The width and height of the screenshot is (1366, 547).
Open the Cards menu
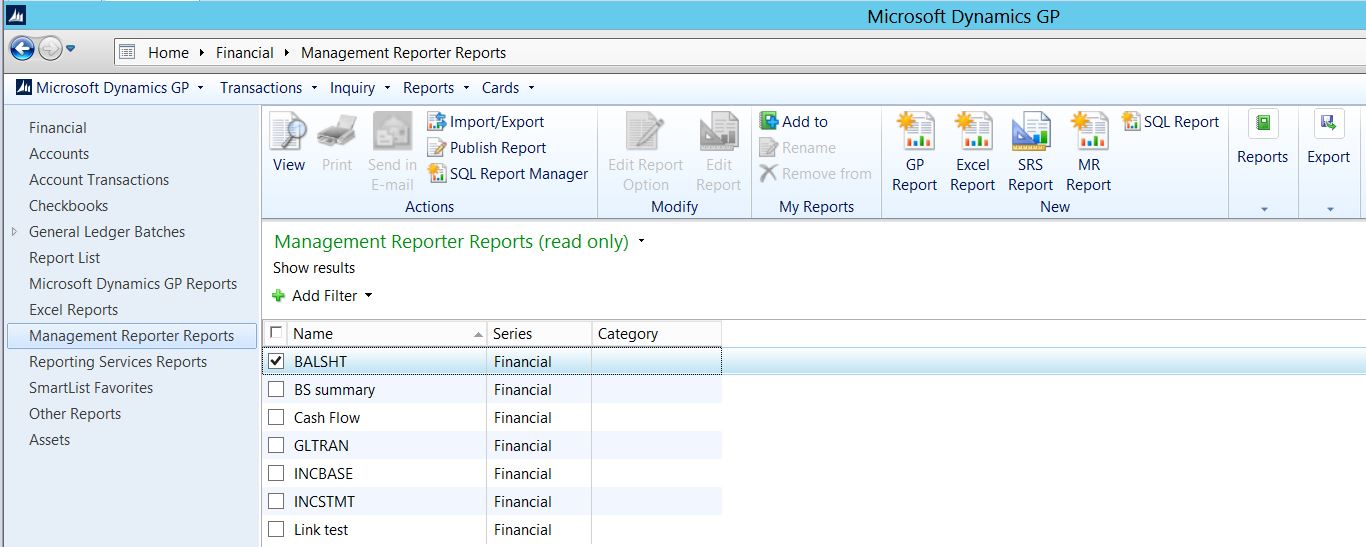coord(508,87)
